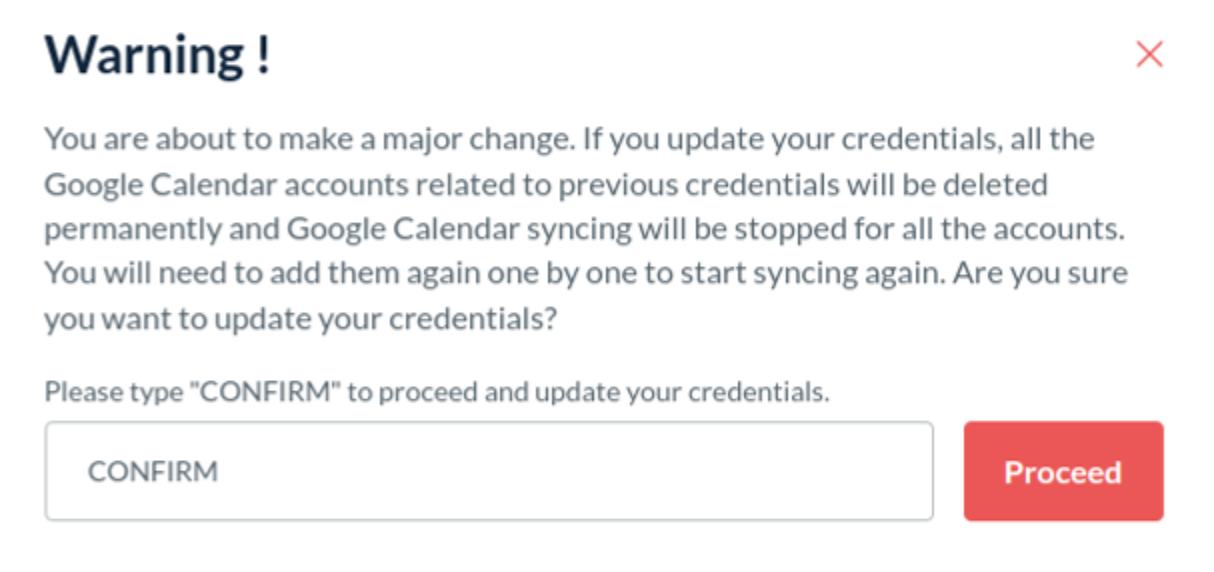Click the typed CONFIRM text inside the input
The width and height of the screenshot is (1214, 572).
click(x=153, y=472)
